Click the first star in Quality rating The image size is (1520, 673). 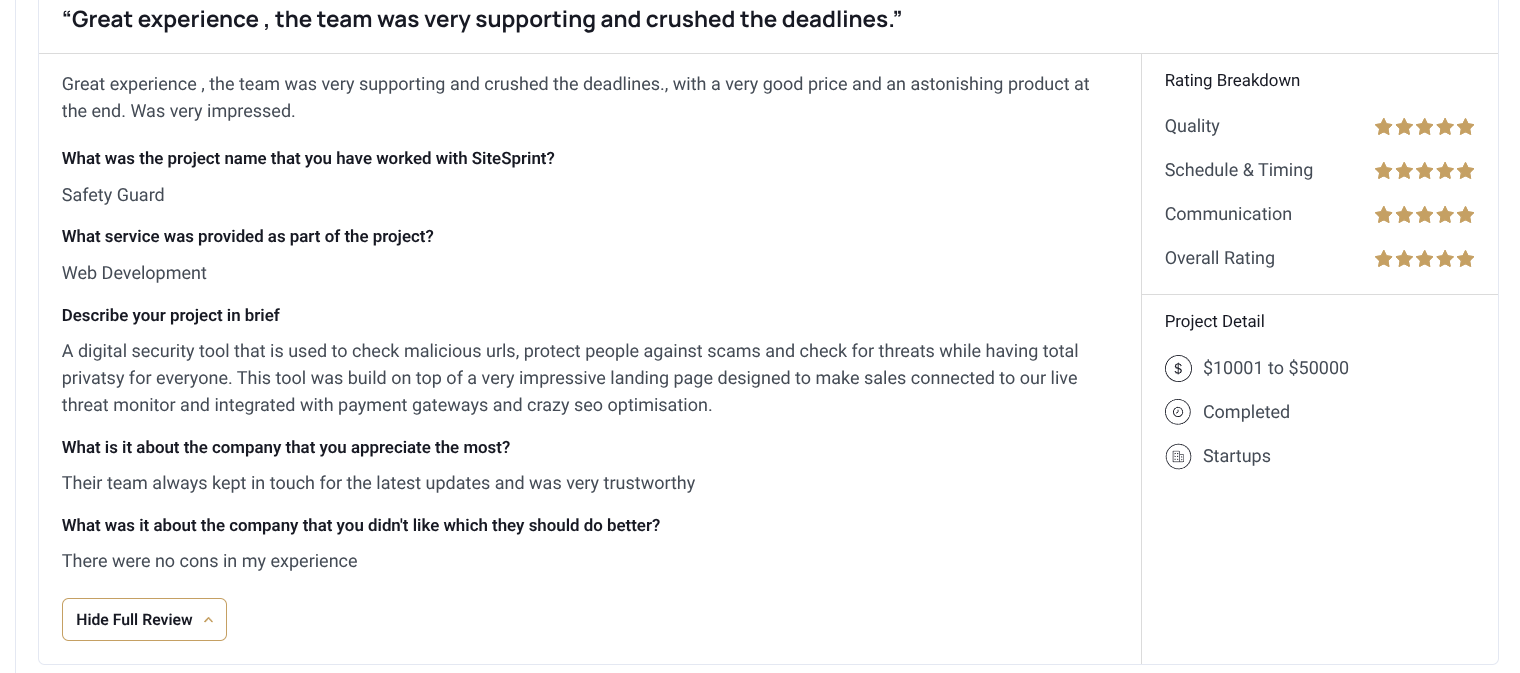(x=1384, y=127)
